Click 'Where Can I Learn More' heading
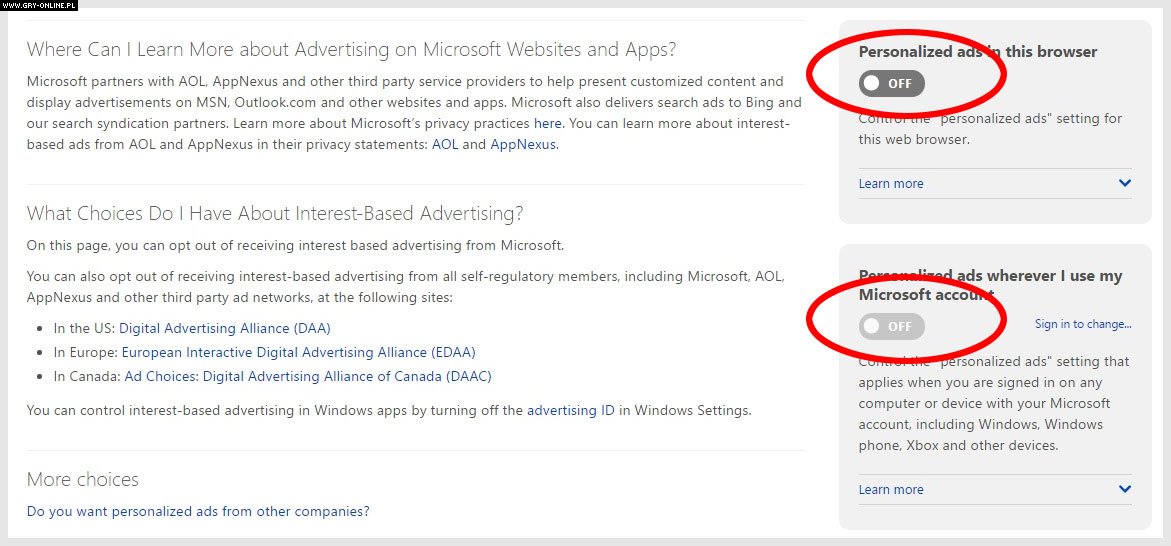 click(351, 50)
